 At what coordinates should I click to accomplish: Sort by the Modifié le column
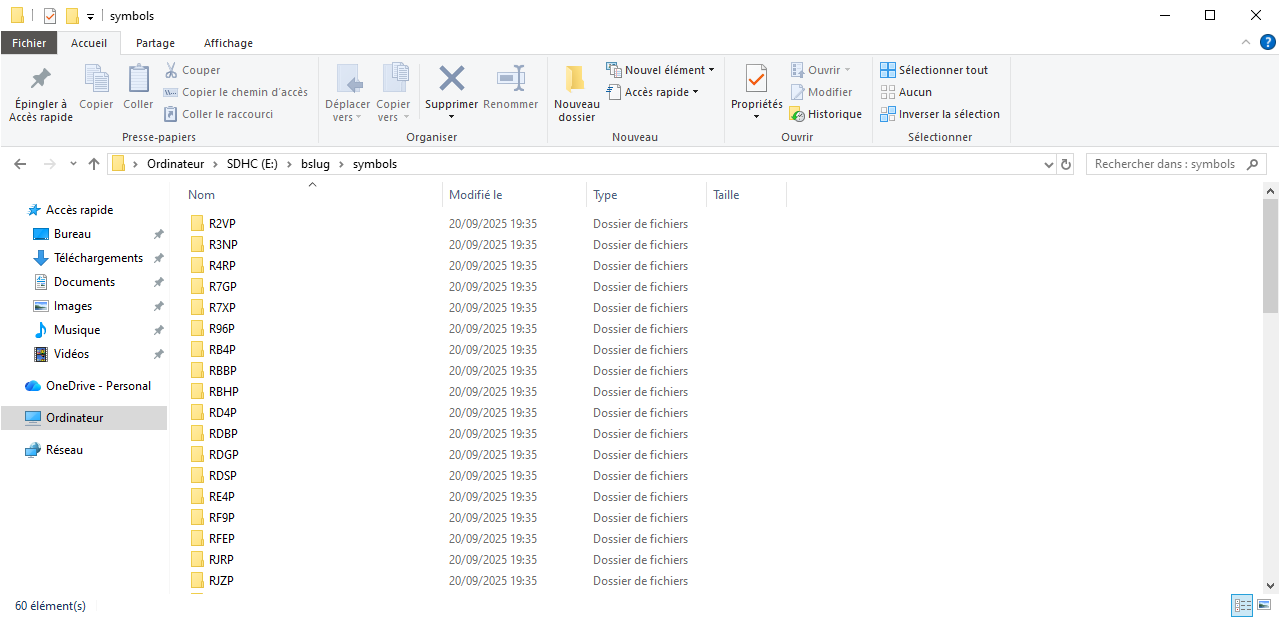coord(514,195)
